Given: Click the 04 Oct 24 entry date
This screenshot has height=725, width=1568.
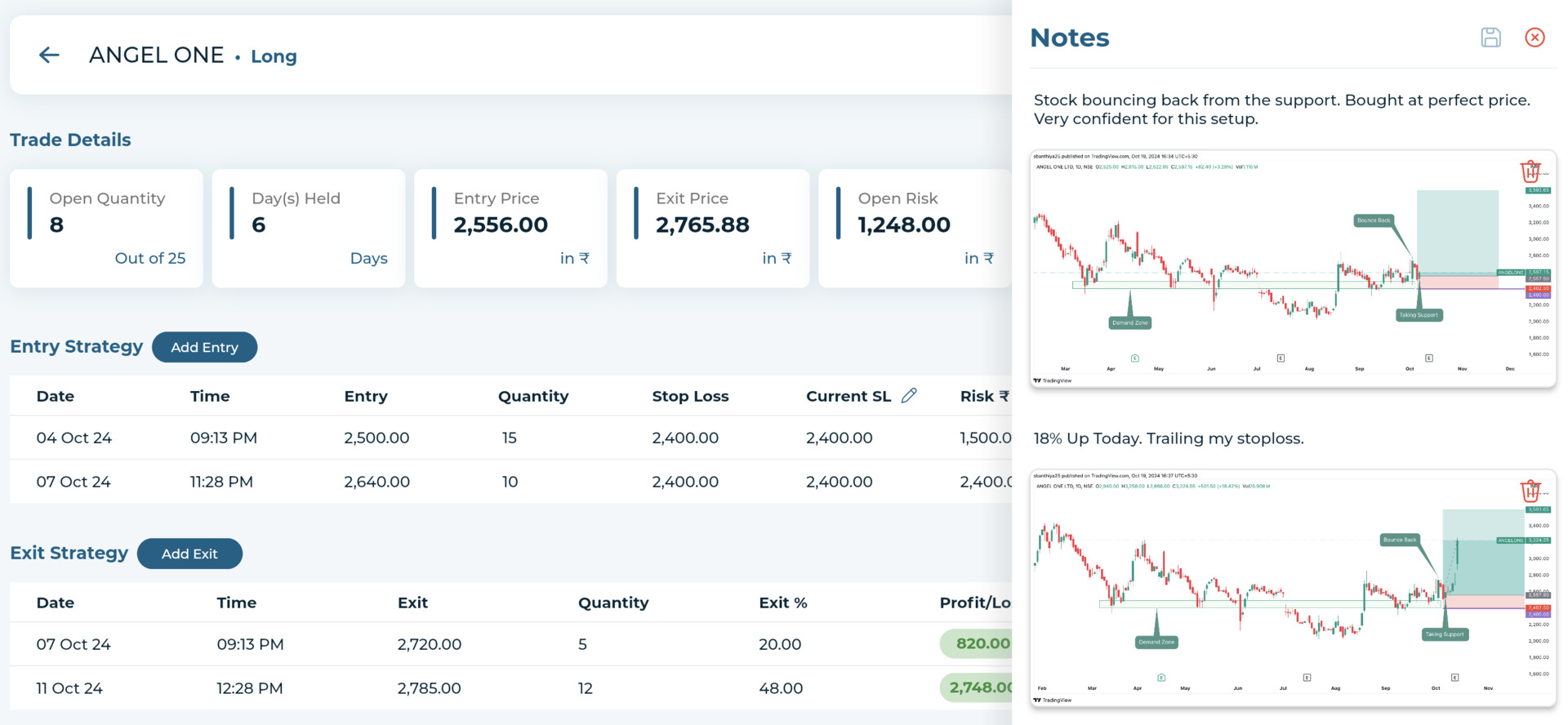Looking at the screenshot, I should (x=74, y=438).
